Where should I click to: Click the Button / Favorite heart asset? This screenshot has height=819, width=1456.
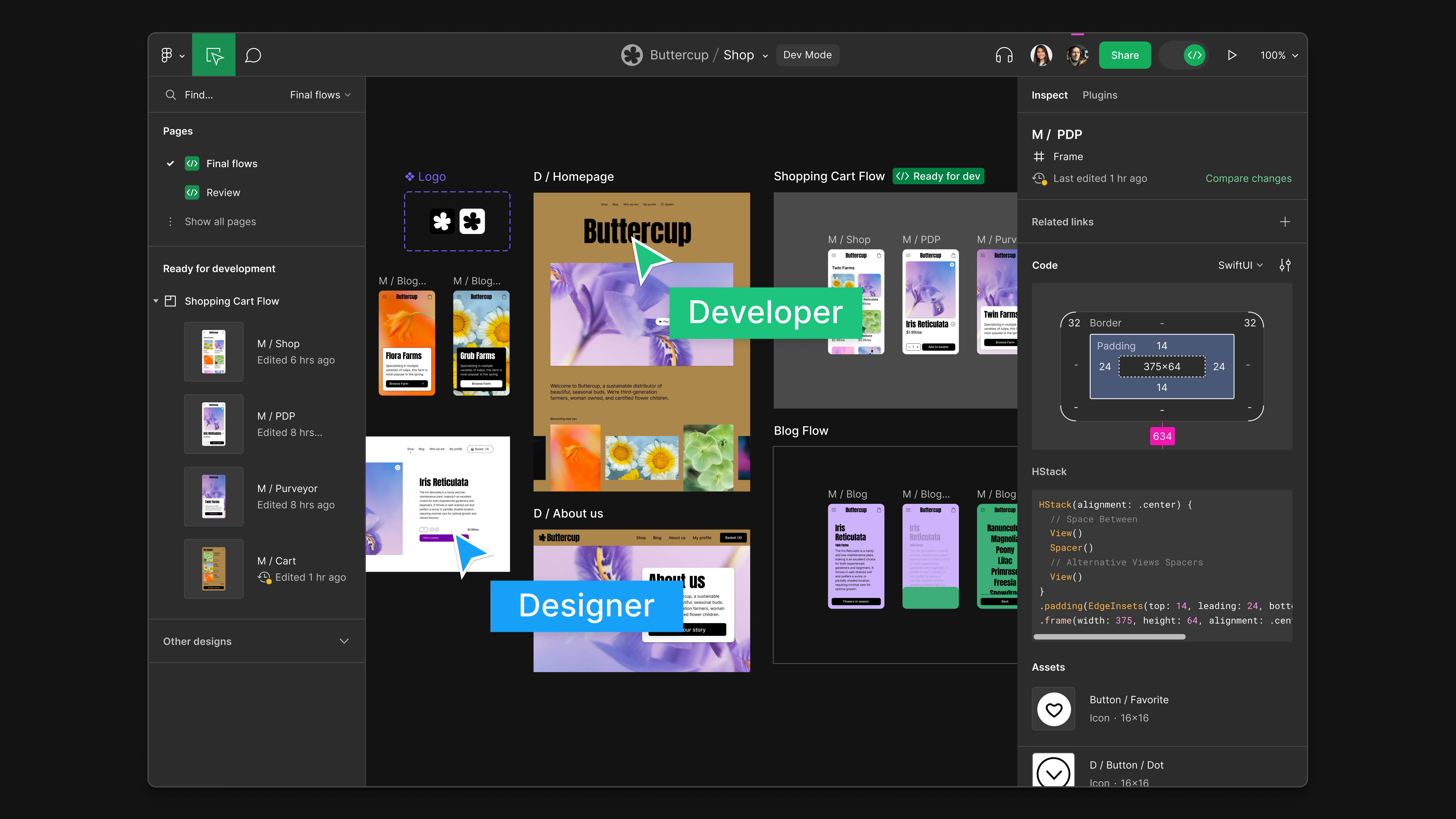[1053, 709]
